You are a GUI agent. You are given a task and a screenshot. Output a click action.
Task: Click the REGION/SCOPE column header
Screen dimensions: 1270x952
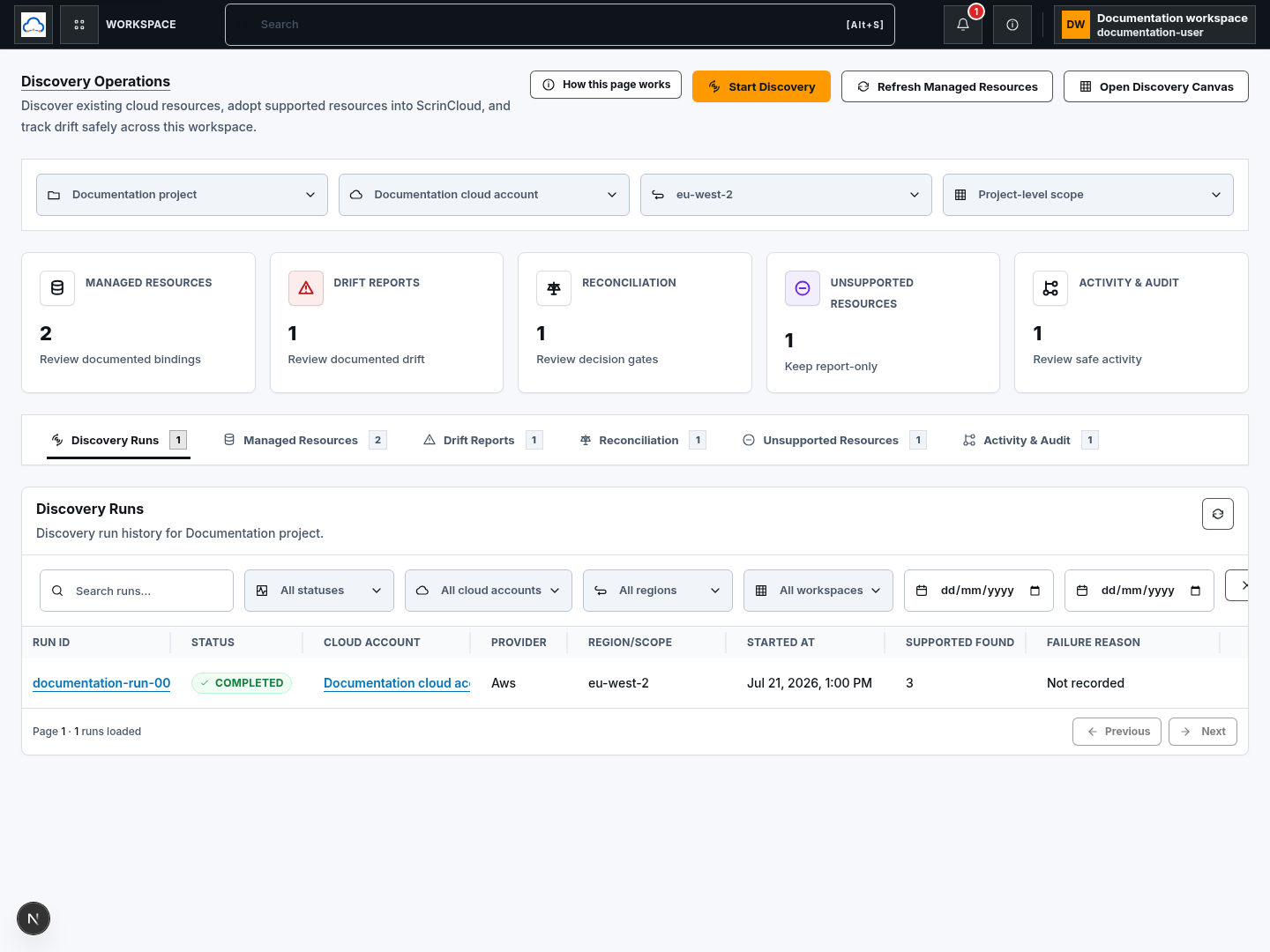pos(630,643)
